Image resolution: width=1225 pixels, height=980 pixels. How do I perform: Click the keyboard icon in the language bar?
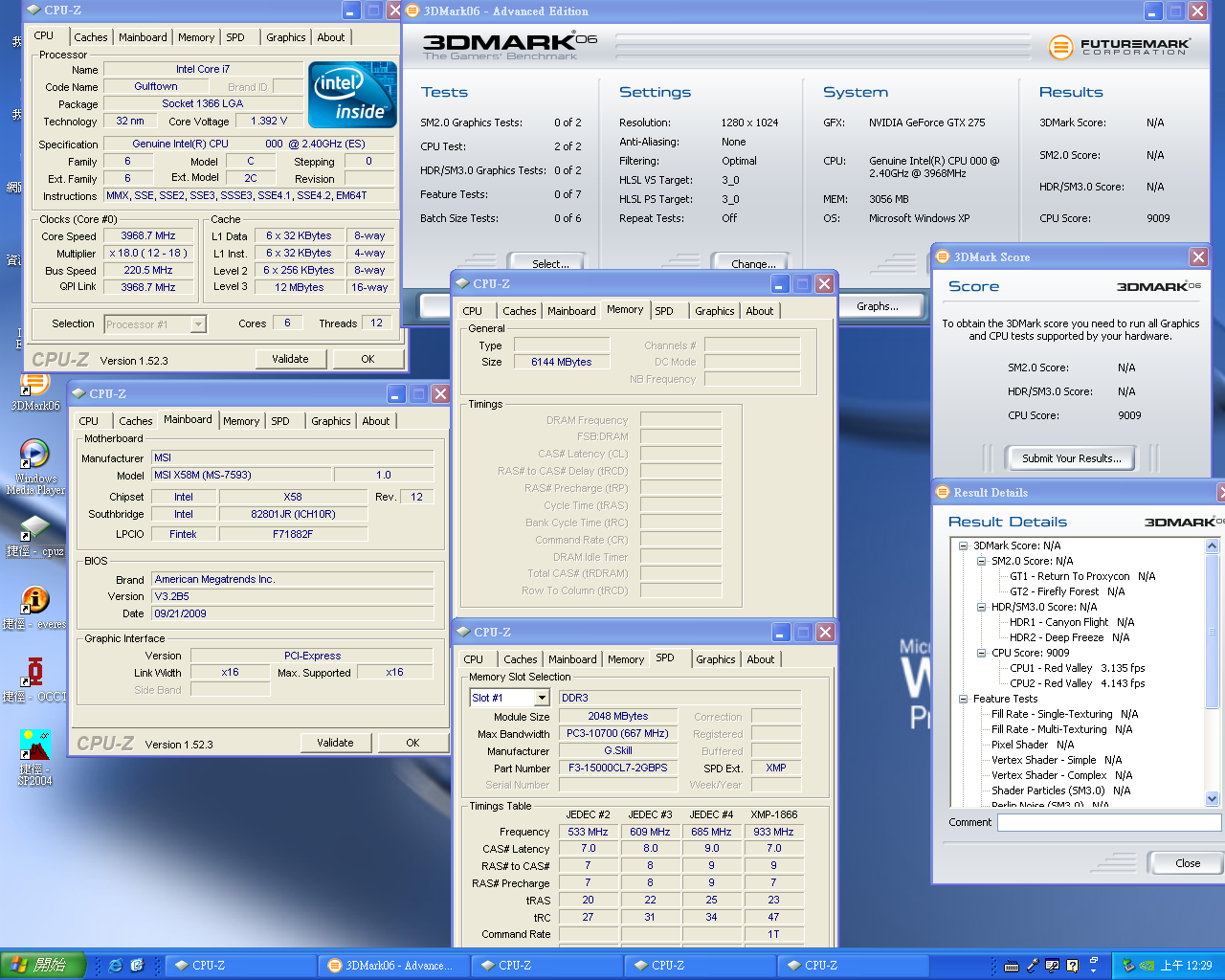[x=1012, y=966]
